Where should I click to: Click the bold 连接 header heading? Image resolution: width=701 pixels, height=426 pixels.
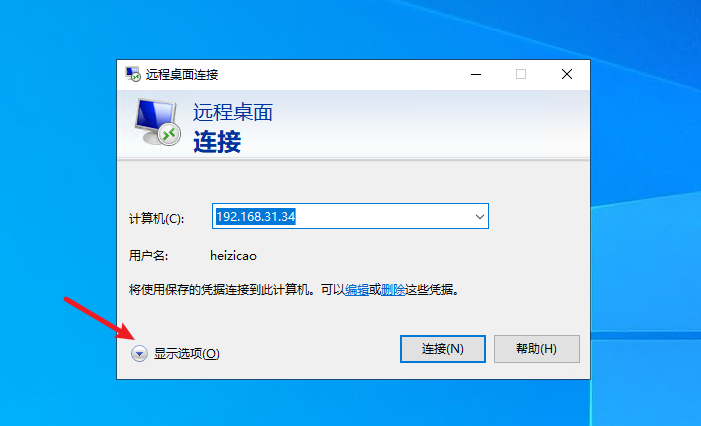tap(217, 142)
